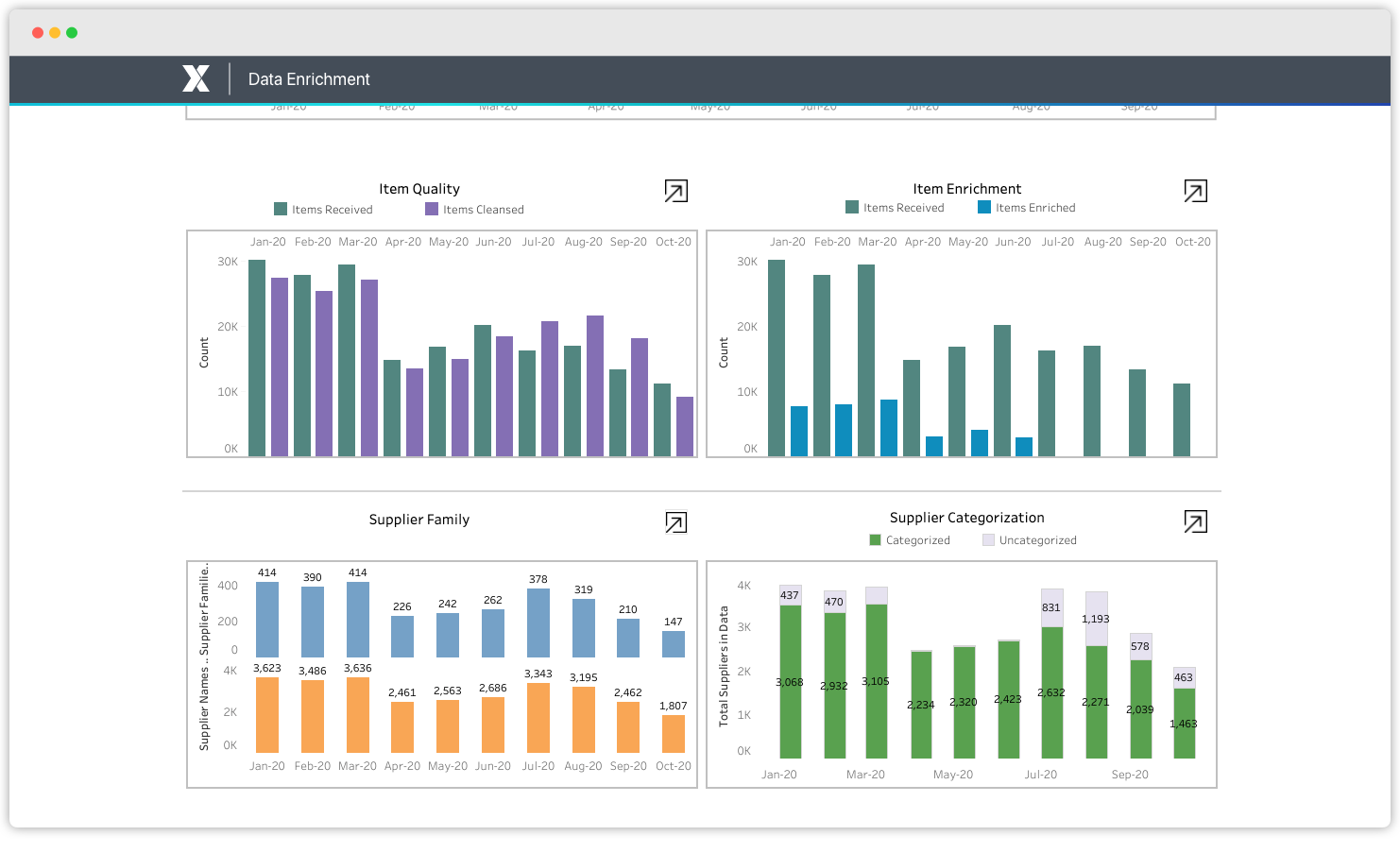Select Jan-20 Items Enriched blue bar
The width and height of the screenshot is (1400, 853).
[799, 432]
